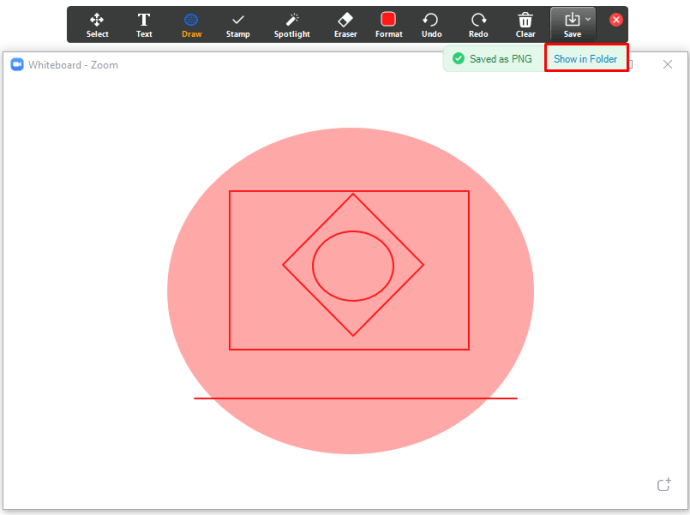The width and height of the screenshot is (690, 515).
Task: Clear the whiteboard drawings
Action: pos(525,25)
